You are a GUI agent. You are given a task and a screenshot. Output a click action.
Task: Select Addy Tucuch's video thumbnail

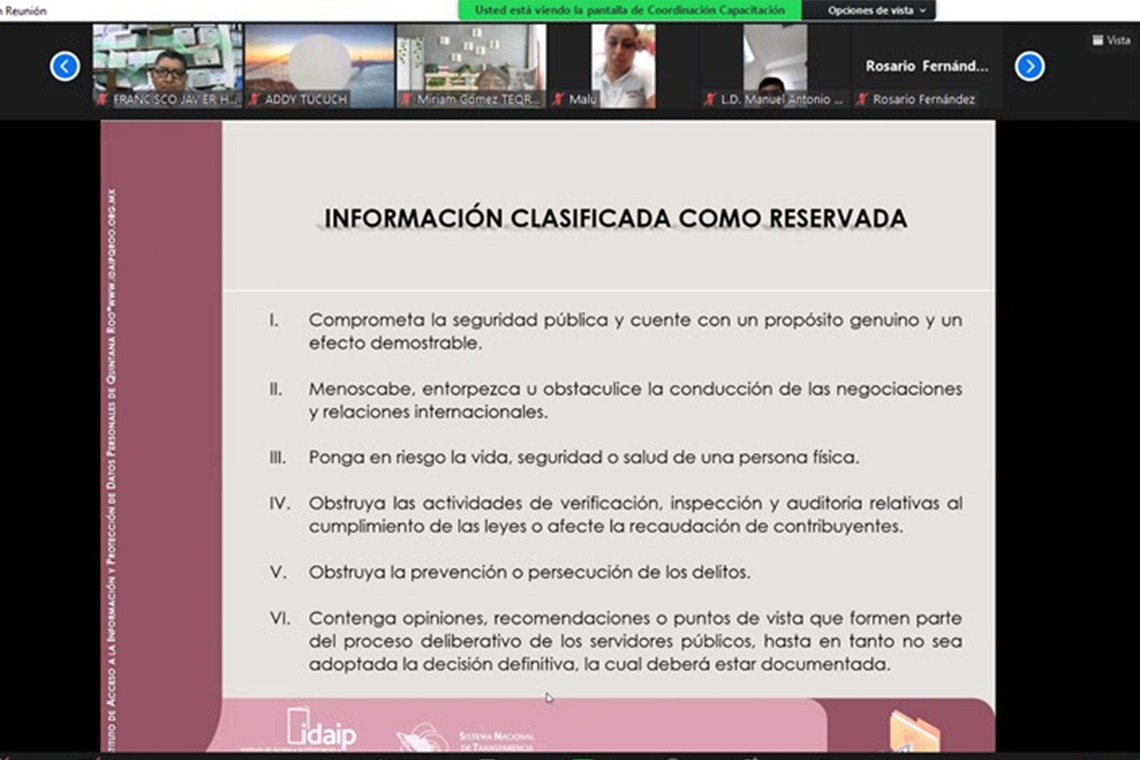pos(320,60)
